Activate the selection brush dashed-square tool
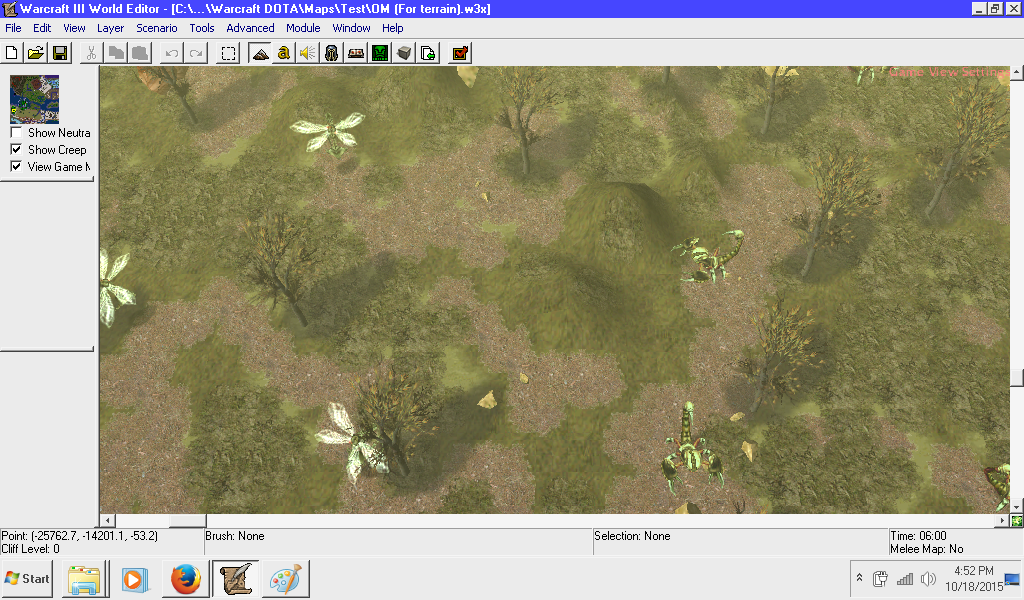 click(x=229, y=53)
